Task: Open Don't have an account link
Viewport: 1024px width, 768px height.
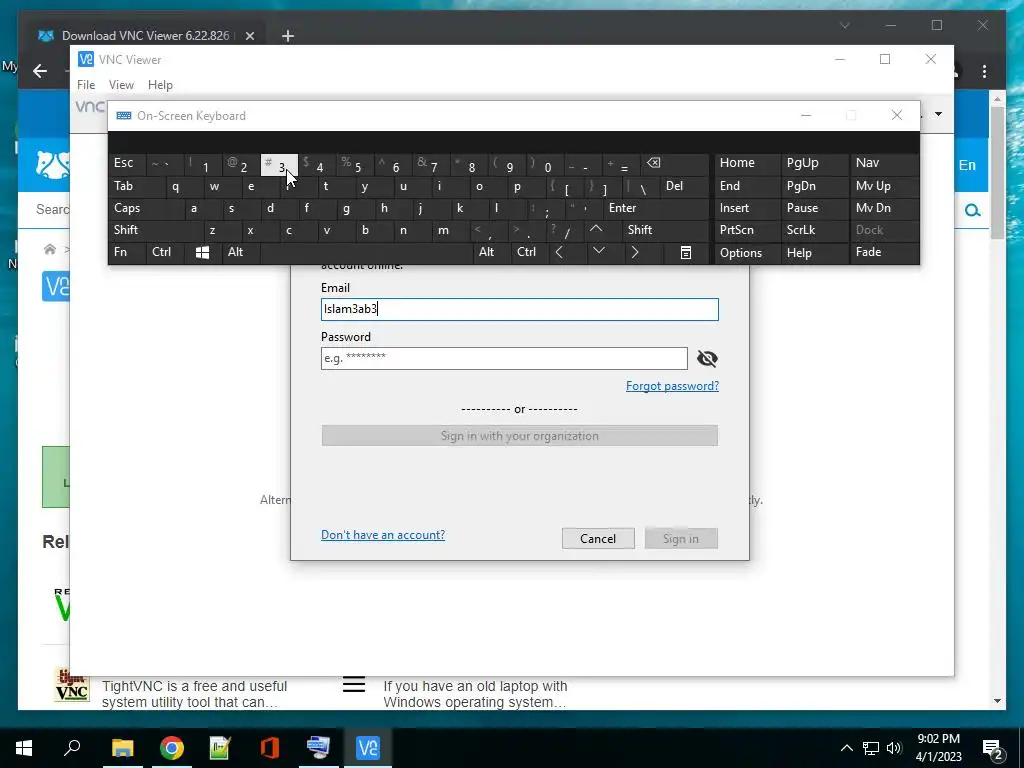Action: point(383,535)
